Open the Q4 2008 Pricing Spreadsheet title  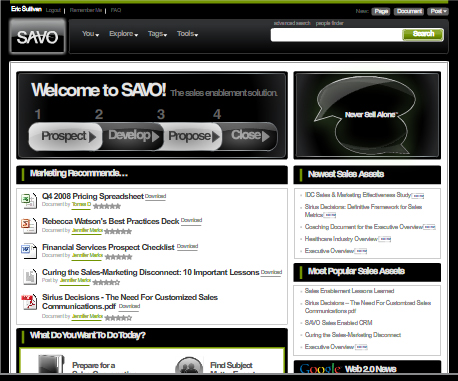(x=93, y=196)
